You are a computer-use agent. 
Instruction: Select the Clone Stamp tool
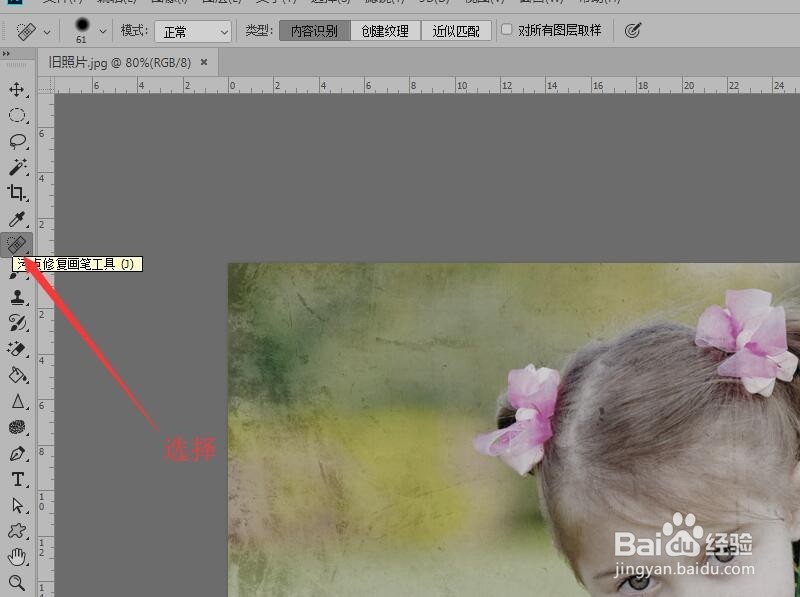pyautogui.click(x=17, y=297)
